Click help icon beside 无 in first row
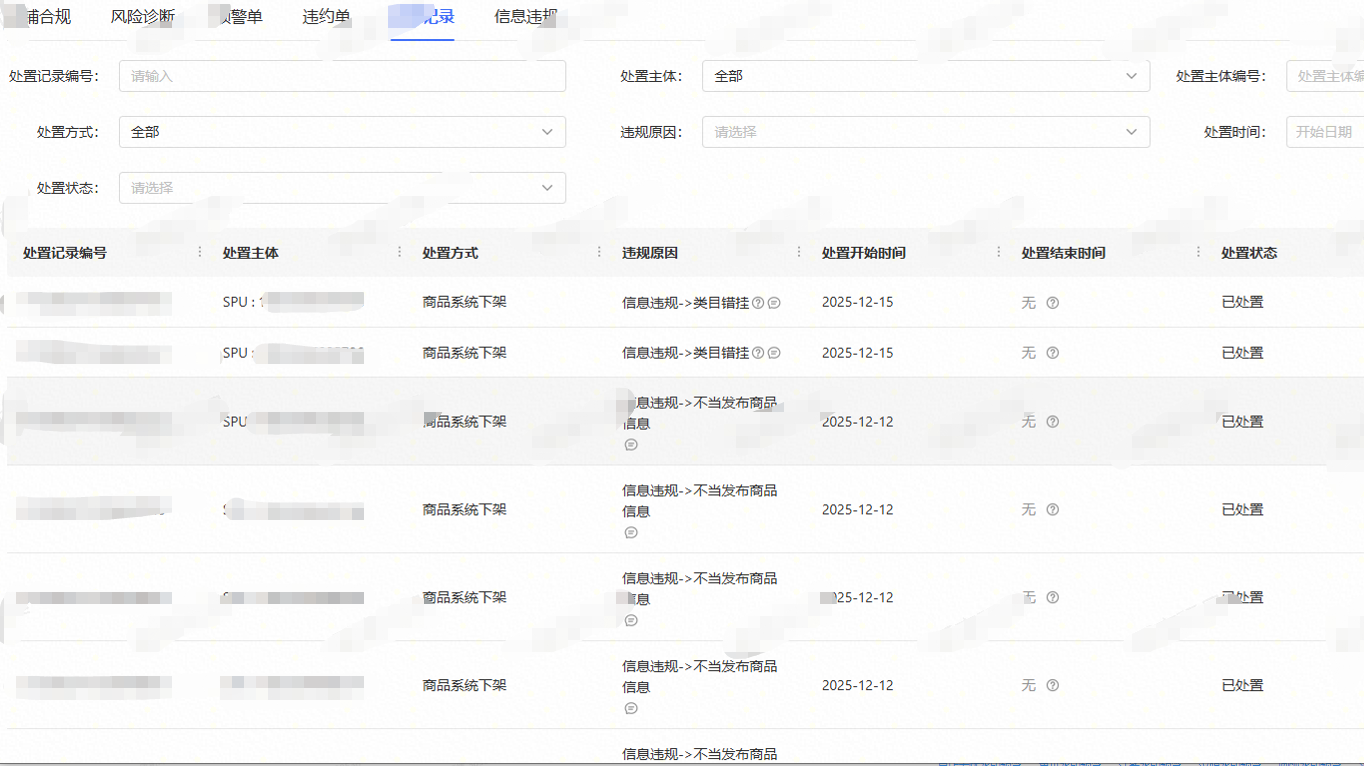1364x766 pixels. pyautogui.click(x=1052, y=302)
